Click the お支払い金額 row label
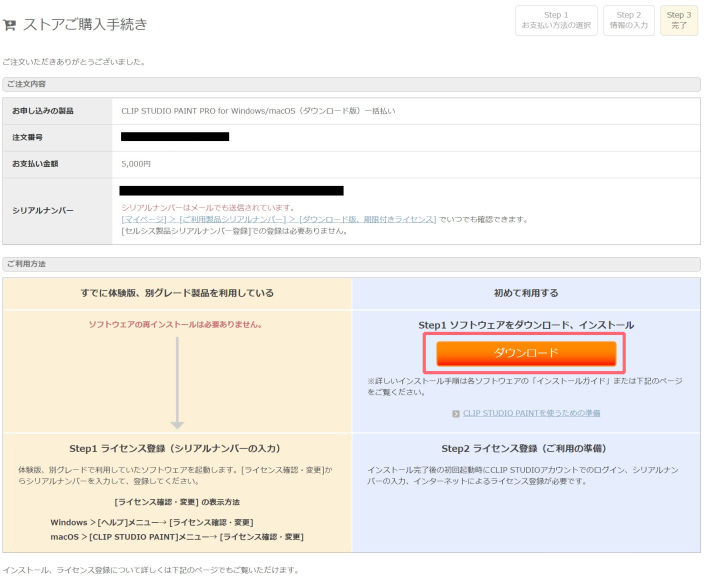709x582 pixels. coord(35,164)
